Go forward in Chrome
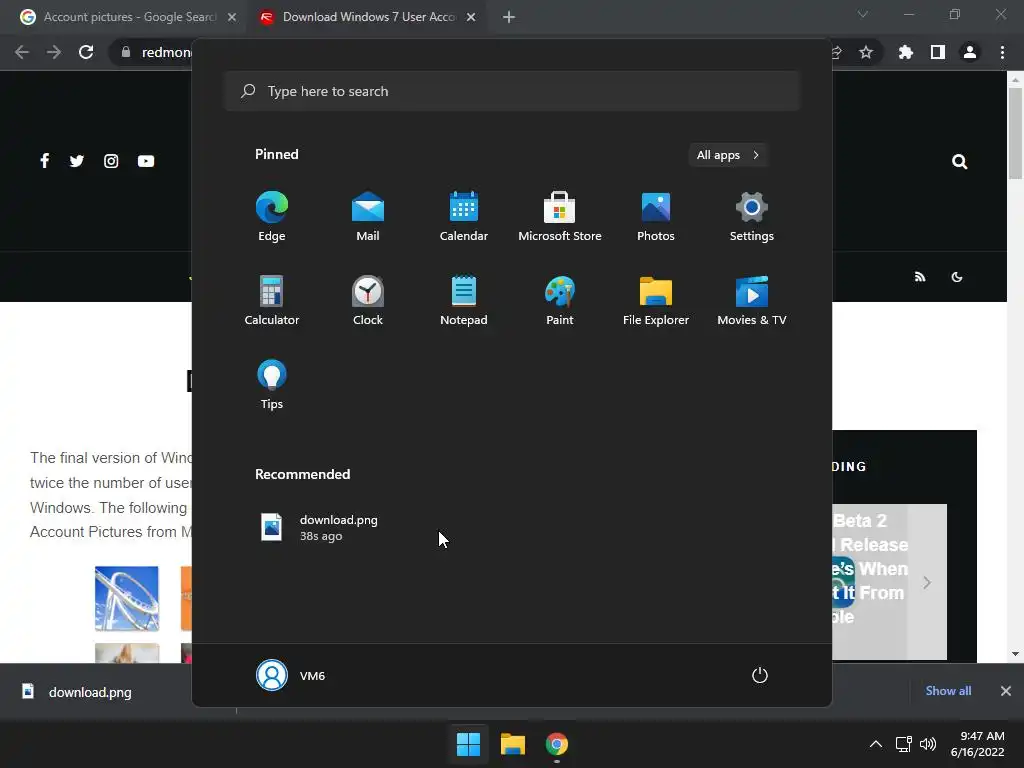The height and width of the screenshot is (768, 1024). pos(54,52)
